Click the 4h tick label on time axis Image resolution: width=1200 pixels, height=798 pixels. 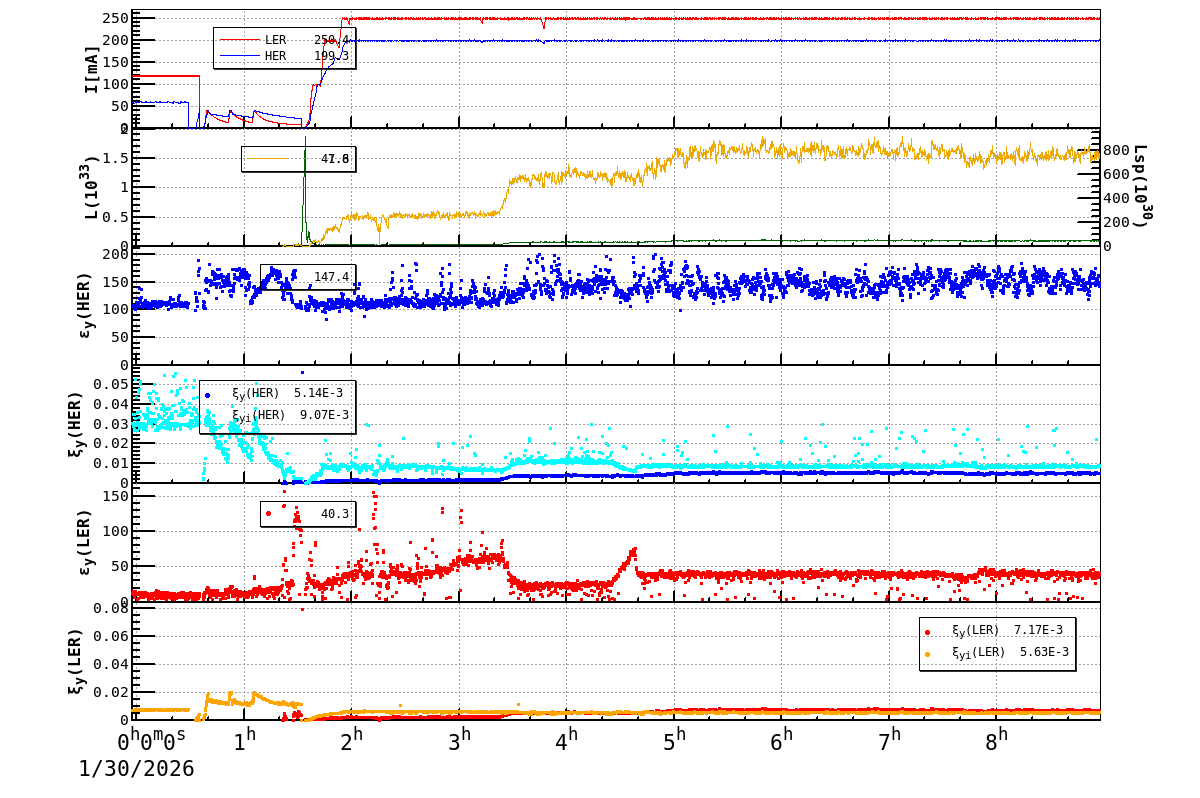point(567,737)
